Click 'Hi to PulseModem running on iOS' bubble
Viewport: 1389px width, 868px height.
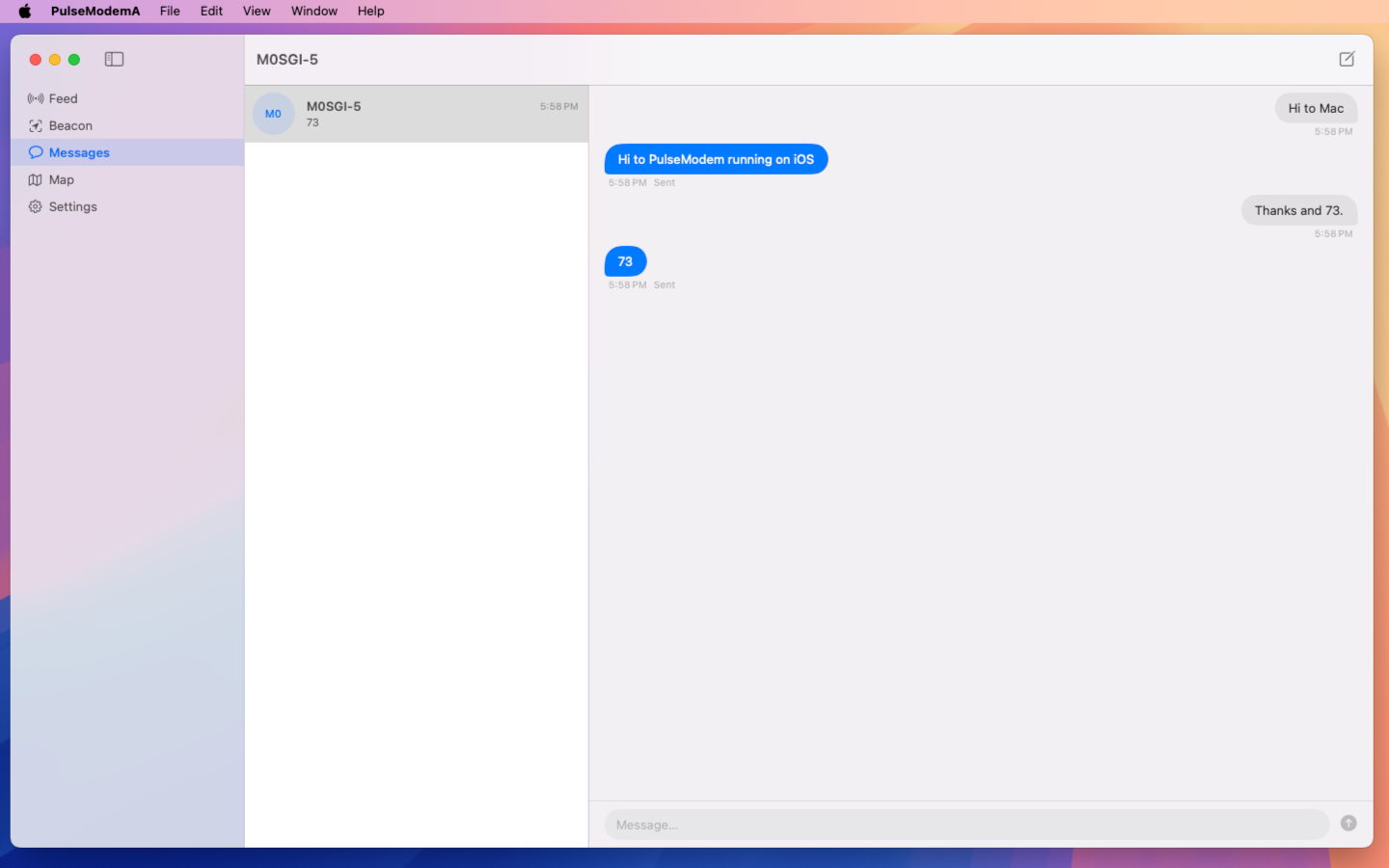tap(716, 159)
